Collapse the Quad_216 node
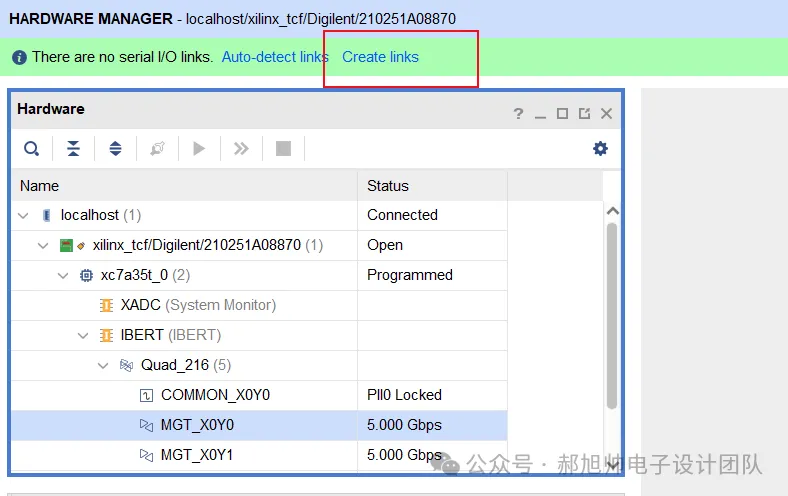This screenshot has height=496, width=788. point(103,365)
